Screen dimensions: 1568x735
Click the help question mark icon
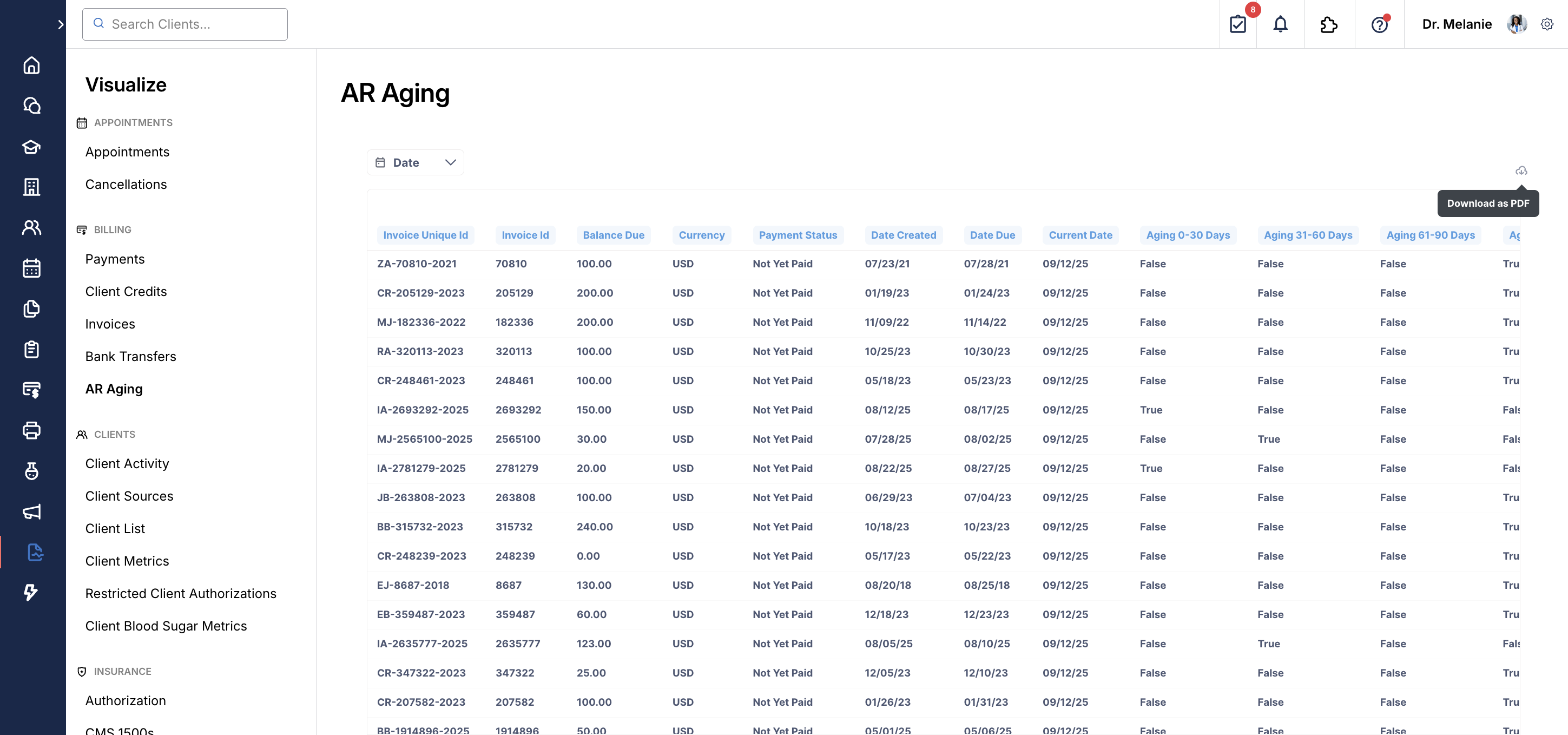click(x=1379, y=24)
